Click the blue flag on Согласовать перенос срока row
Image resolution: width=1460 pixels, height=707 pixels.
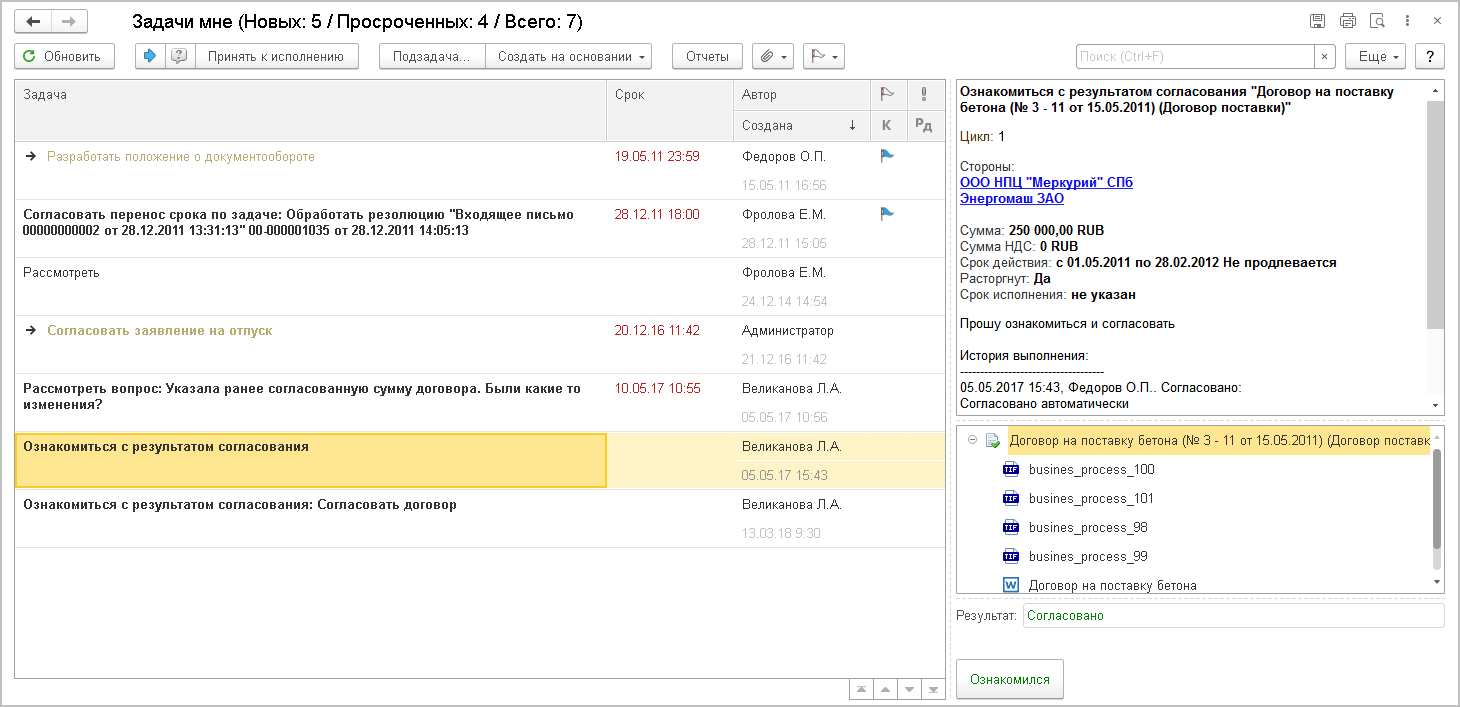pos(887,214)
